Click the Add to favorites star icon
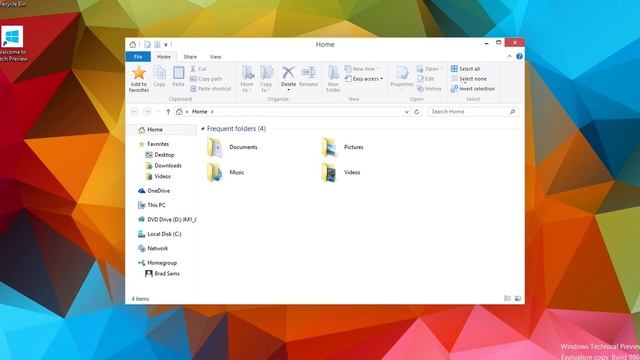The width and height of the screenshot is (640, 360). point(139,73)
